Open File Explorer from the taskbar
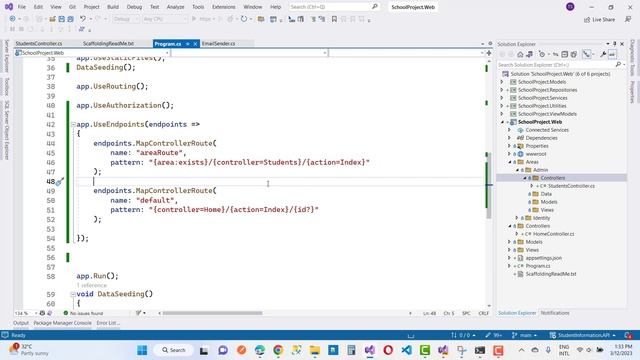The height and width of the screenshot is (360, 640). 315,350
